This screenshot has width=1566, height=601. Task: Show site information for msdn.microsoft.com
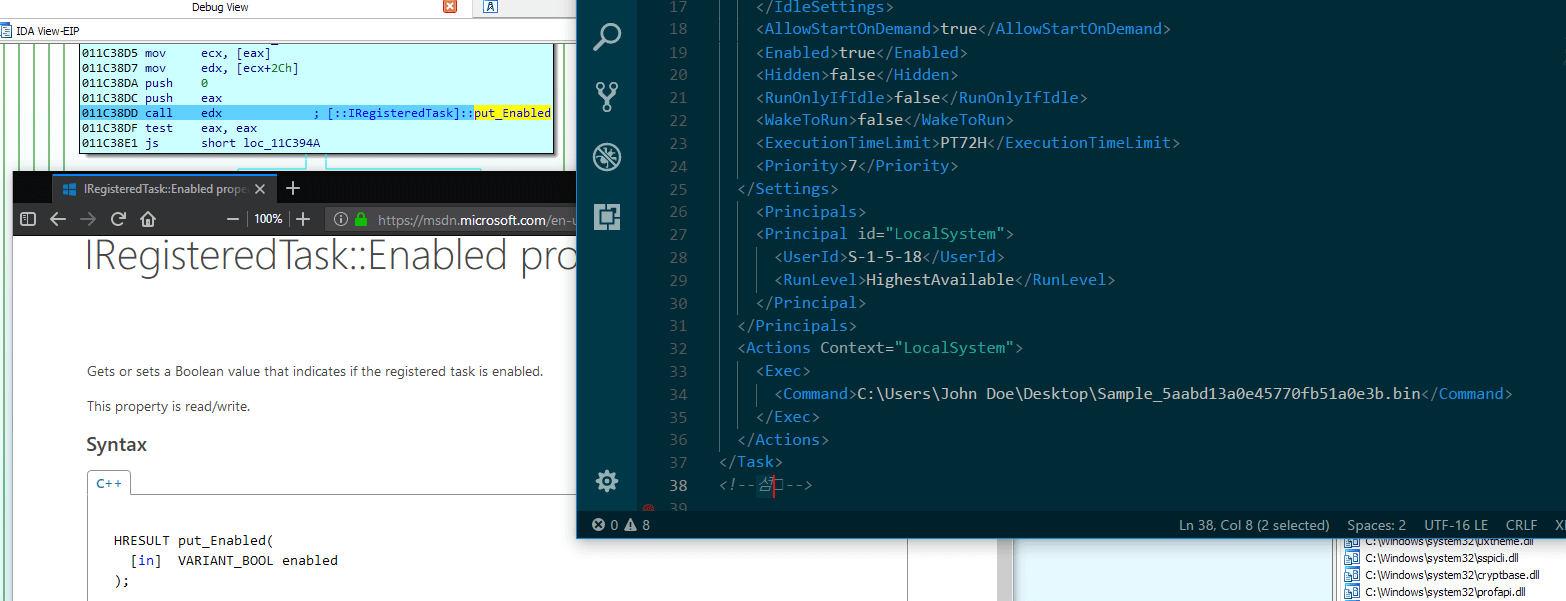tap(341, 219)
